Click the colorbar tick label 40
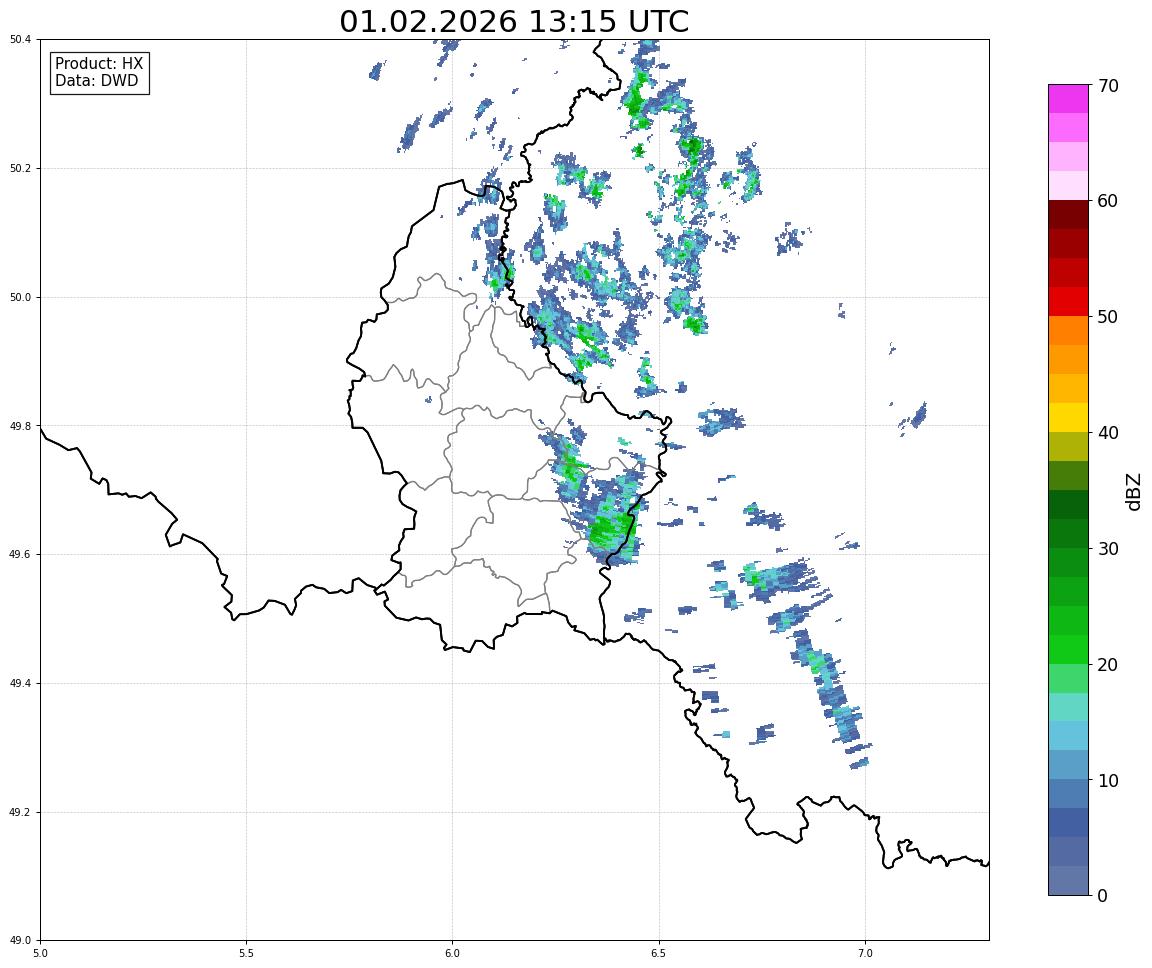The height and width of the screenshot is (968, 1152). click(1108, 433)
